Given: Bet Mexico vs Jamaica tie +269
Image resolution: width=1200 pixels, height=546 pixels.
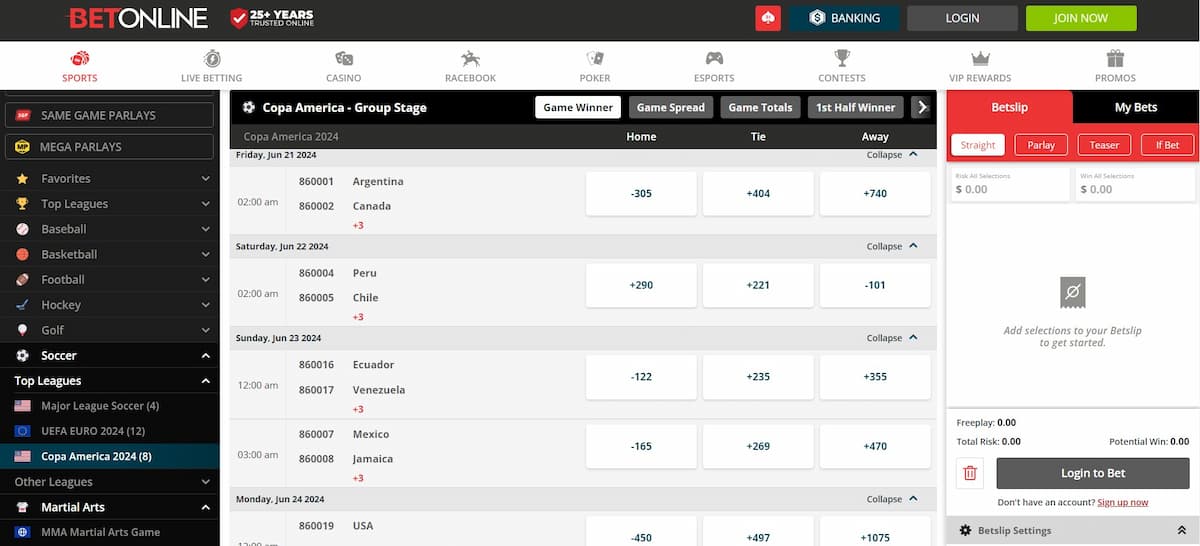Looking at the screenshot, I should 758,447.
